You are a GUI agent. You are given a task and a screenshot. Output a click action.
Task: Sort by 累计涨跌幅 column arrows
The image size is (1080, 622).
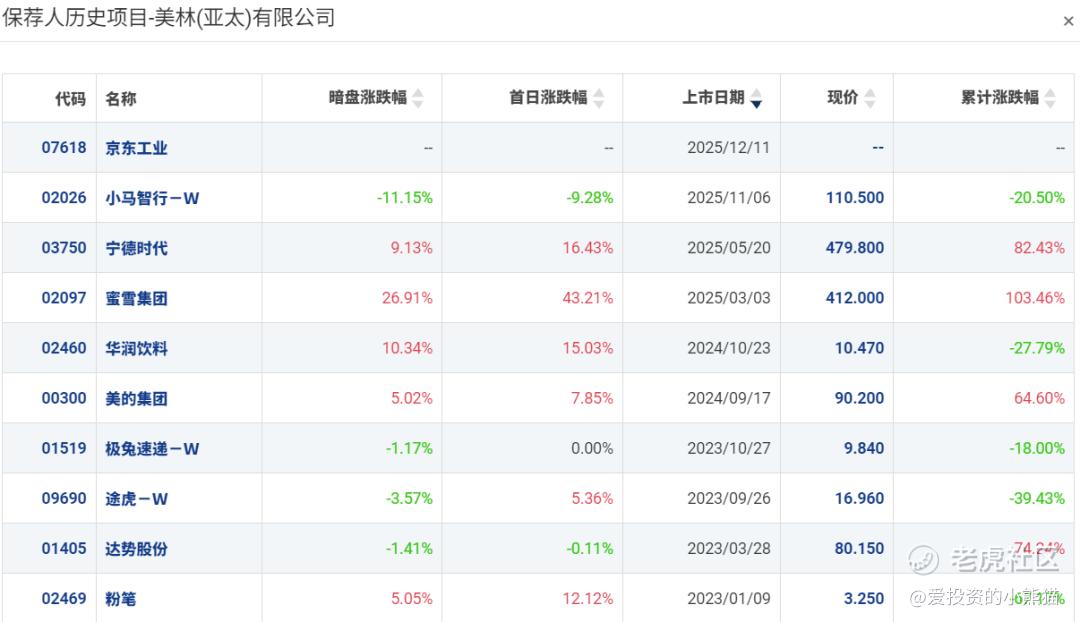[x=1050, y=99]
